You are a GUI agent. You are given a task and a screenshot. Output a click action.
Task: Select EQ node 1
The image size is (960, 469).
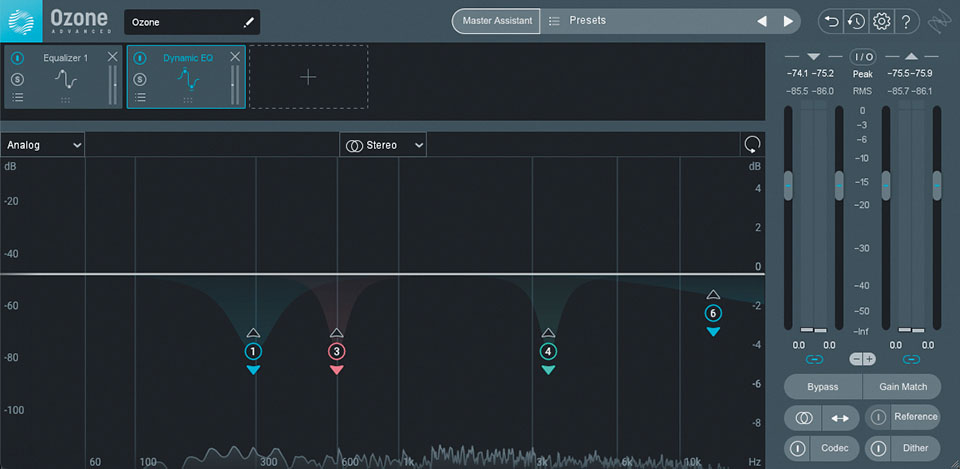253,351
